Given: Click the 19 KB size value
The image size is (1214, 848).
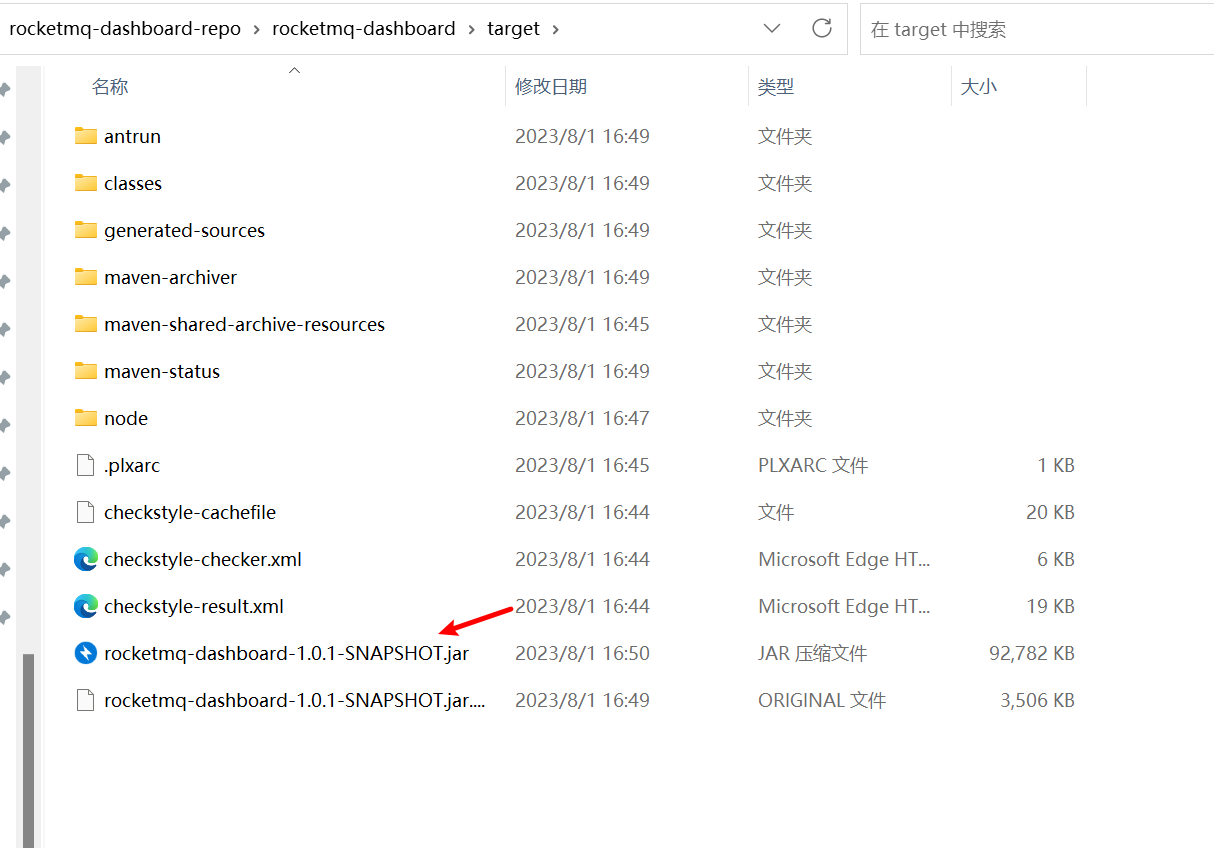Looking at the screenshot, I should tap(1050, 606).
